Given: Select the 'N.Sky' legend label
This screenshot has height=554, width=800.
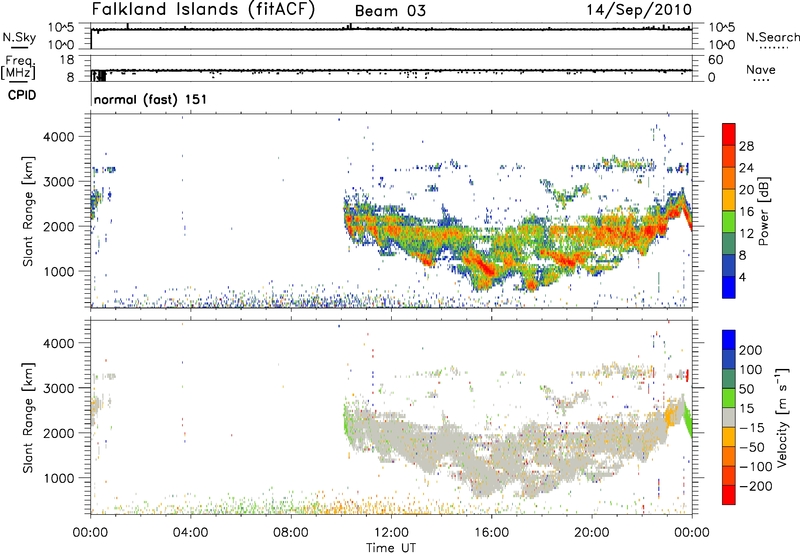Looking at the screenshot, I should [19, 37].
